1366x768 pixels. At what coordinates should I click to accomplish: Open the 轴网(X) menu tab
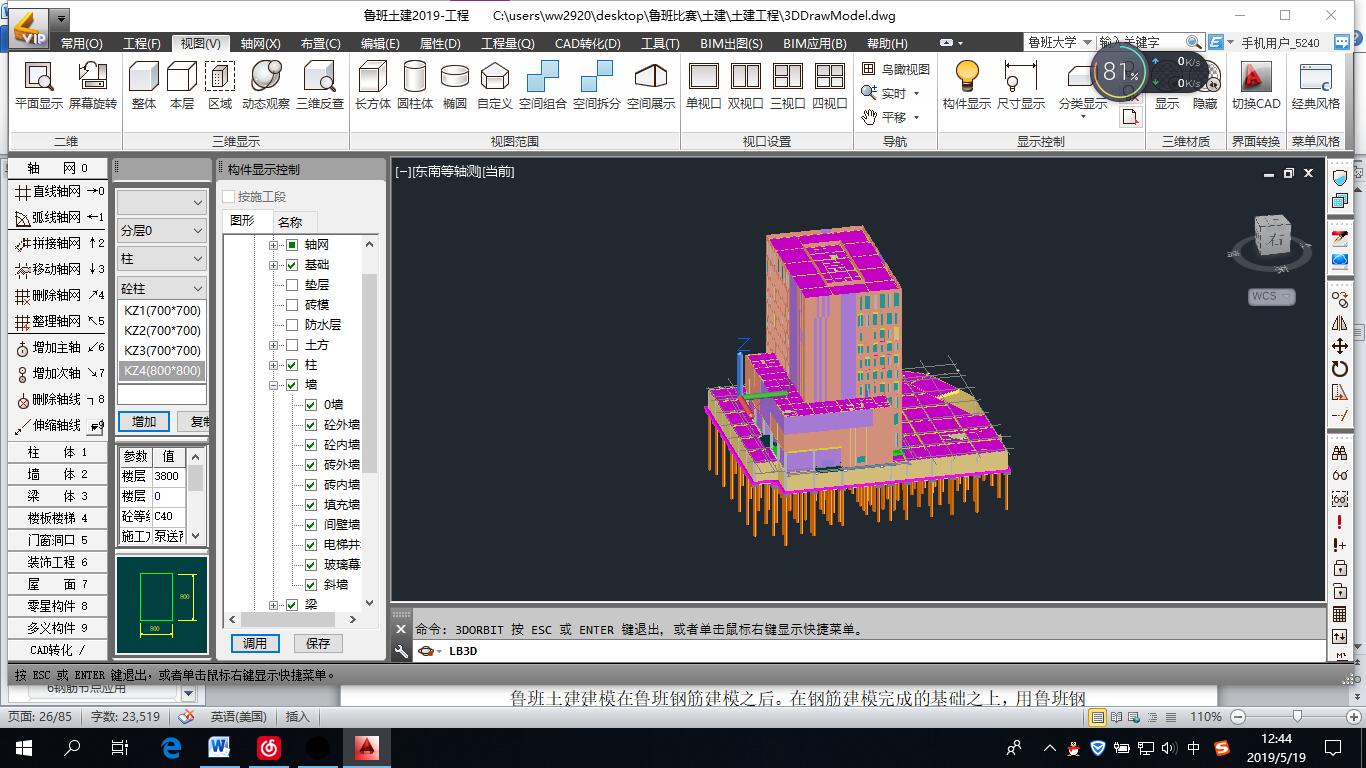click(x=260, y=43)
